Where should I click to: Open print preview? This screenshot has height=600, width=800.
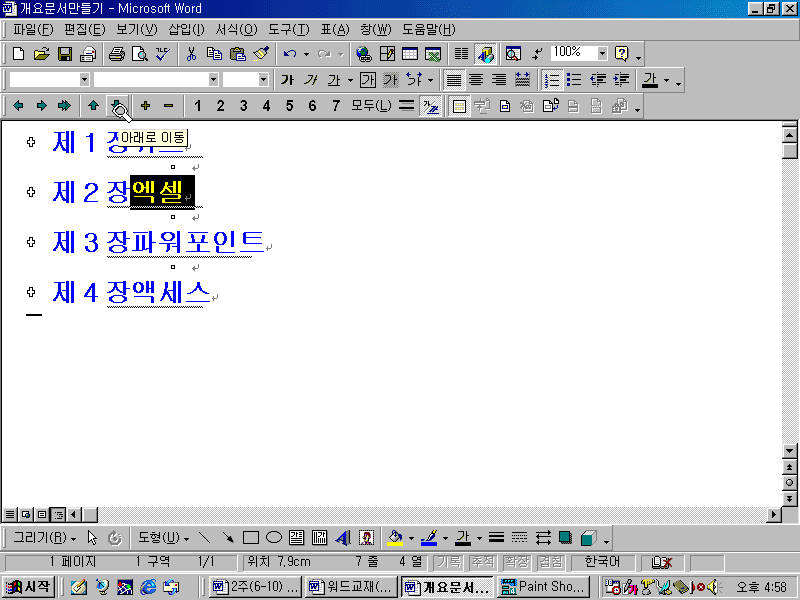[140, 54]
